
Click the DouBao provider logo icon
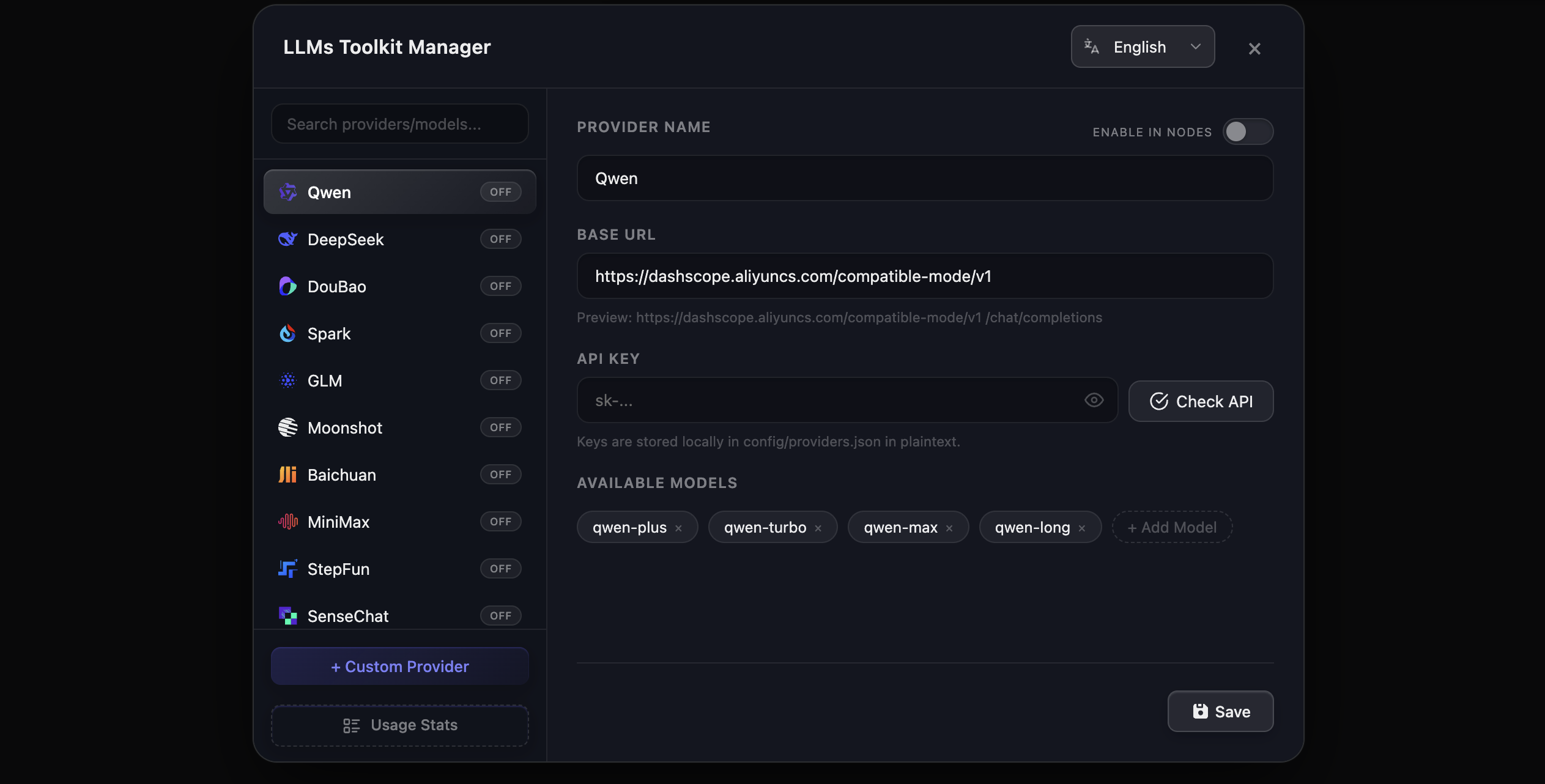287,286
